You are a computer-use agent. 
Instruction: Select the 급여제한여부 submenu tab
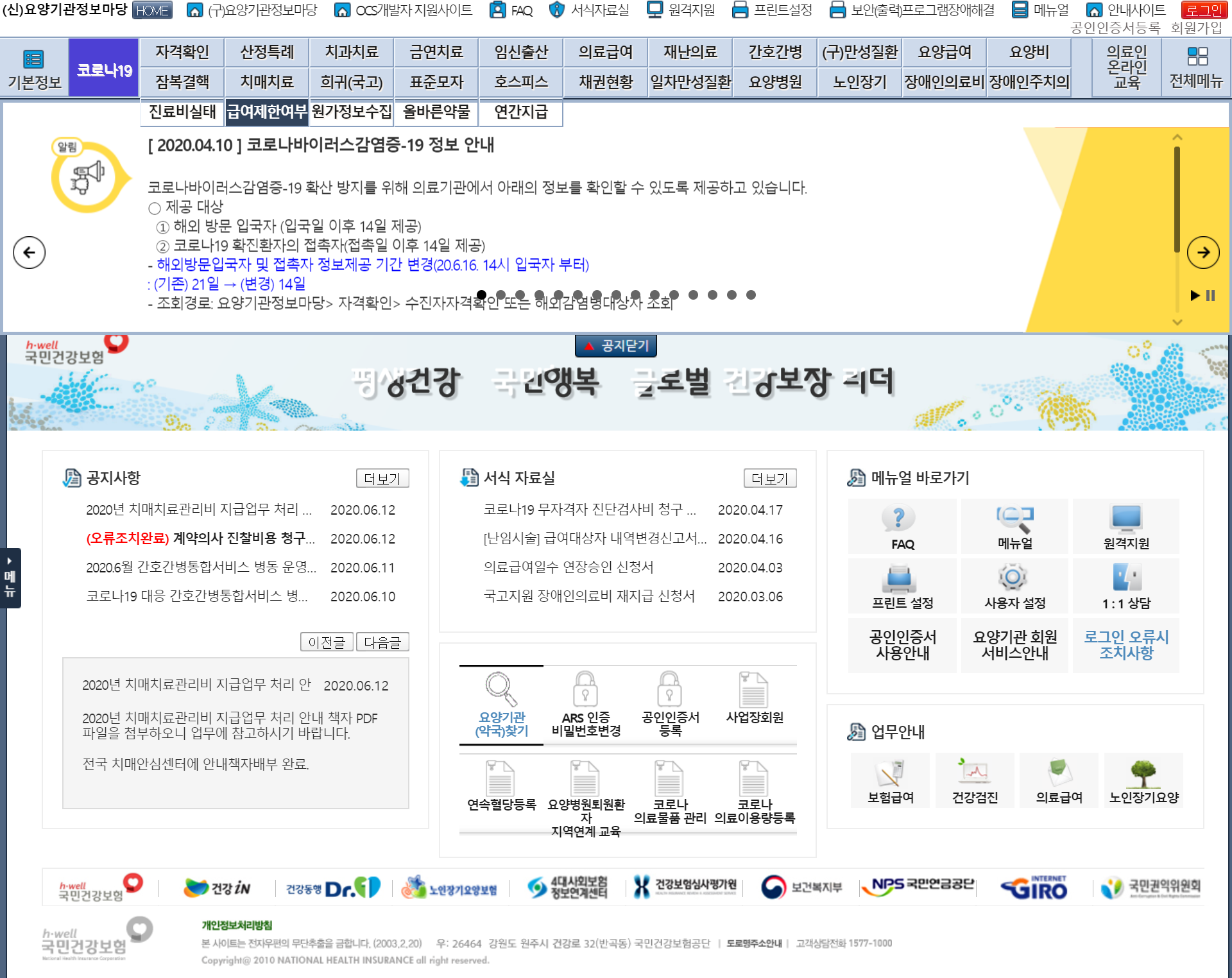click(267, 112)
